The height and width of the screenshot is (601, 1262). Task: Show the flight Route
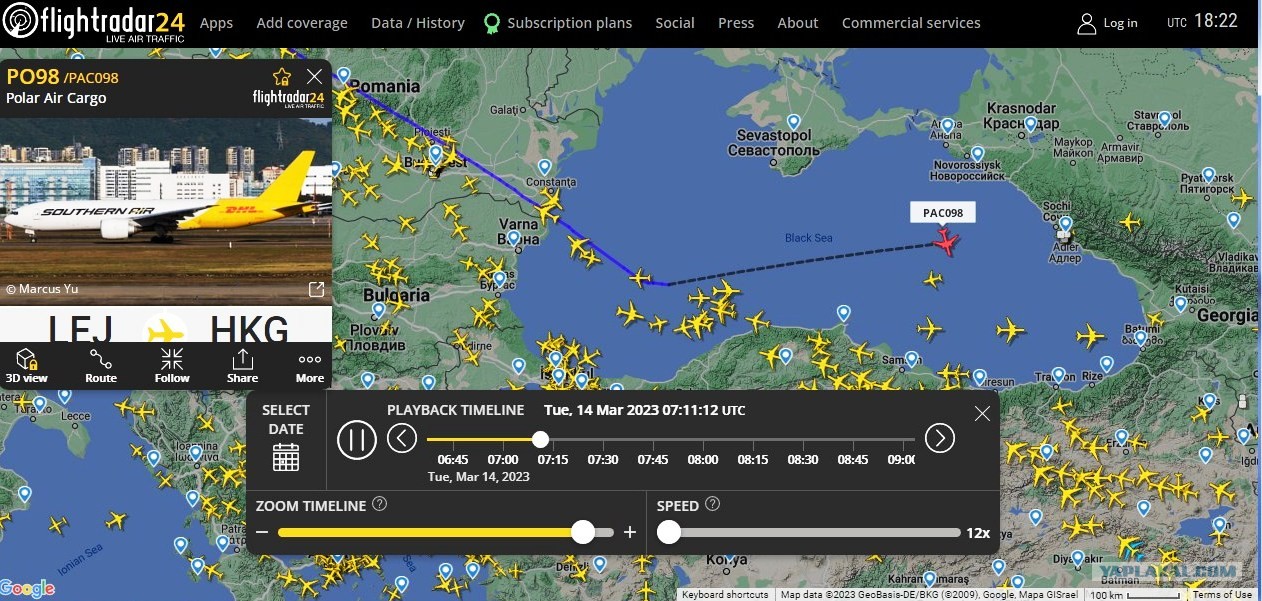point(101,366)
